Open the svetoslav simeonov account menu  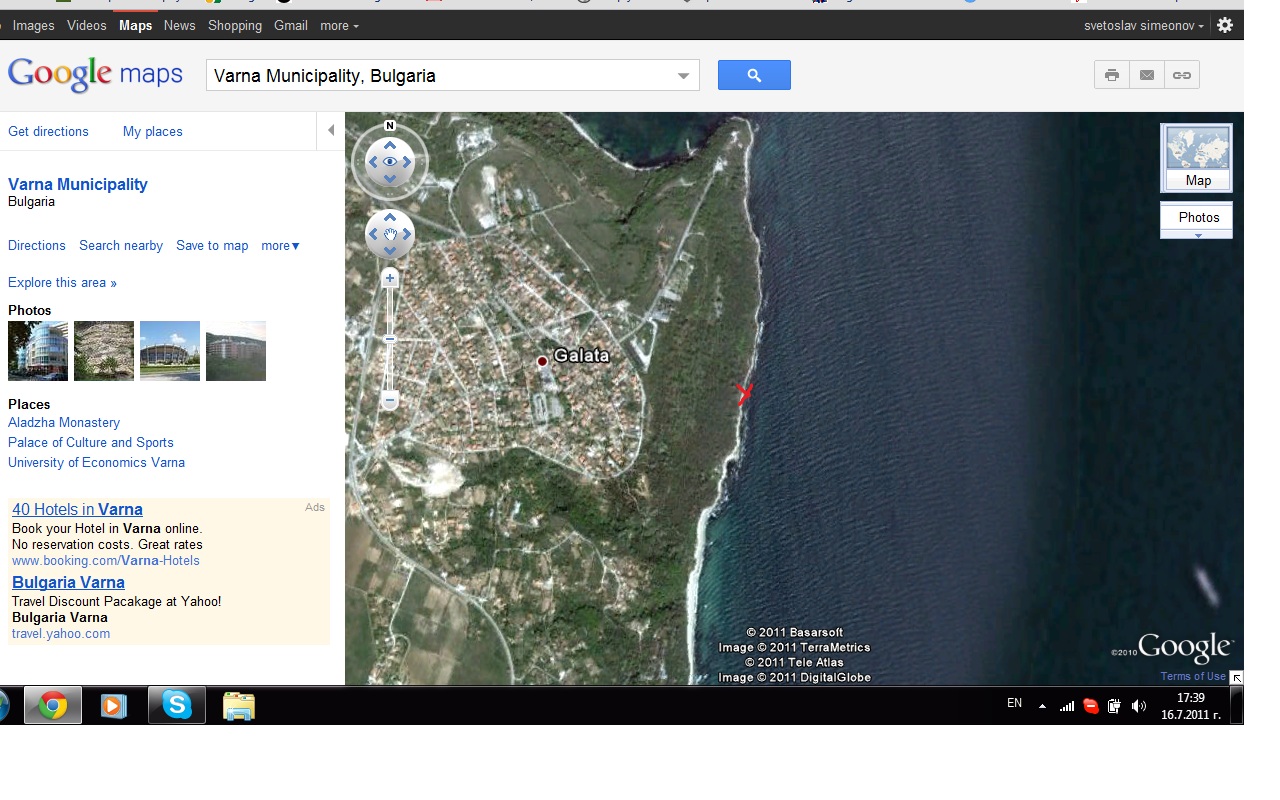1144,26
